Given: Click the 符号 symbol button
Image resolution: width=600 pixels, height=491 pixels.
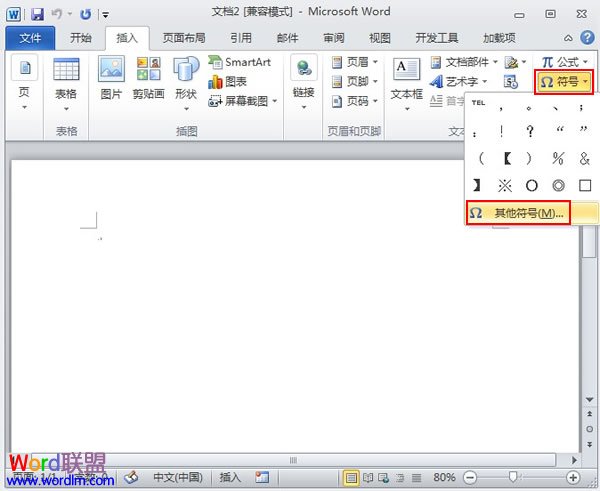Looking at the screenshot, I should pos(564,82).
